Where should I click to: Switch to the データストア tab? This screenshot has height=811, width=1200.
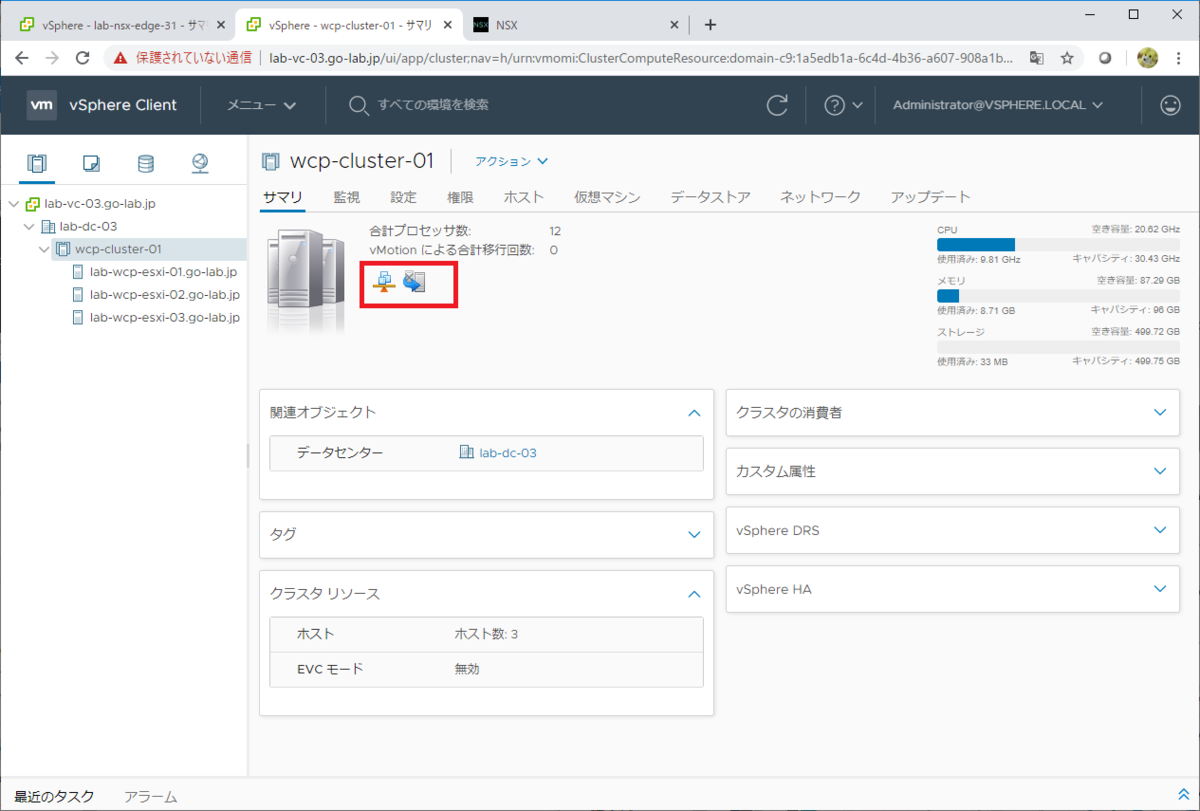tap(710, 197)
